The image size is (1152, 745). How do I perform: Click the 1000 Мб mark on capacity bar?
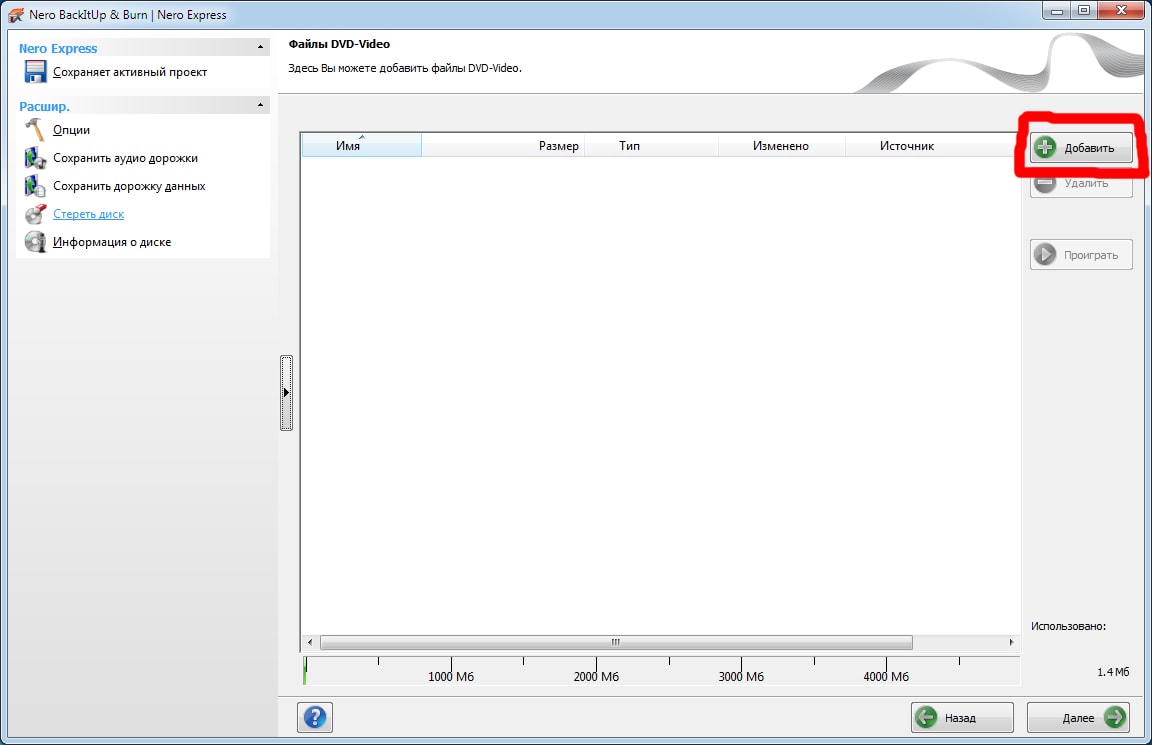451,676
